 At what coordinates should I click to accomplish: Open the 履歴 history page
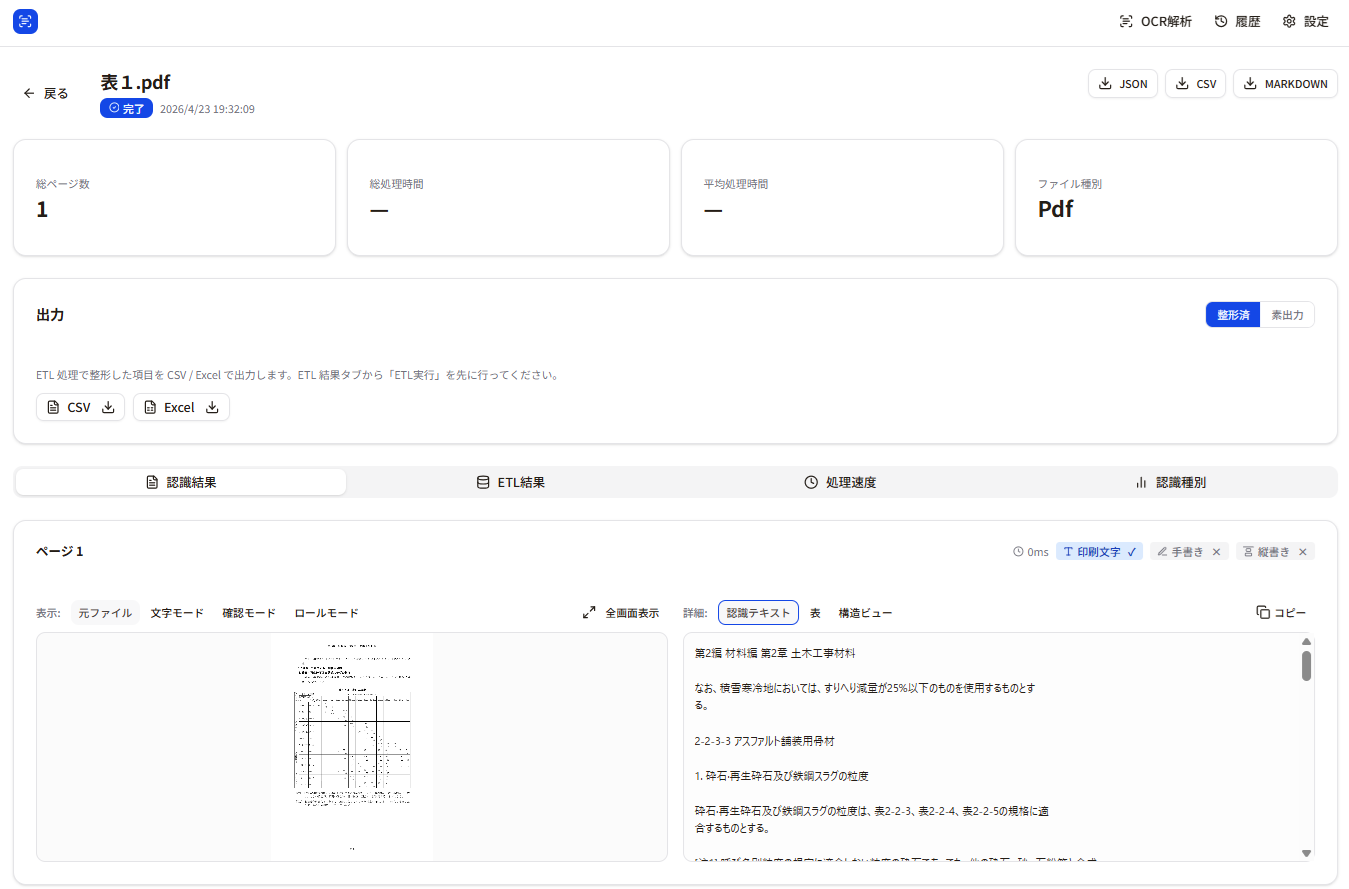coord(1237,22)
